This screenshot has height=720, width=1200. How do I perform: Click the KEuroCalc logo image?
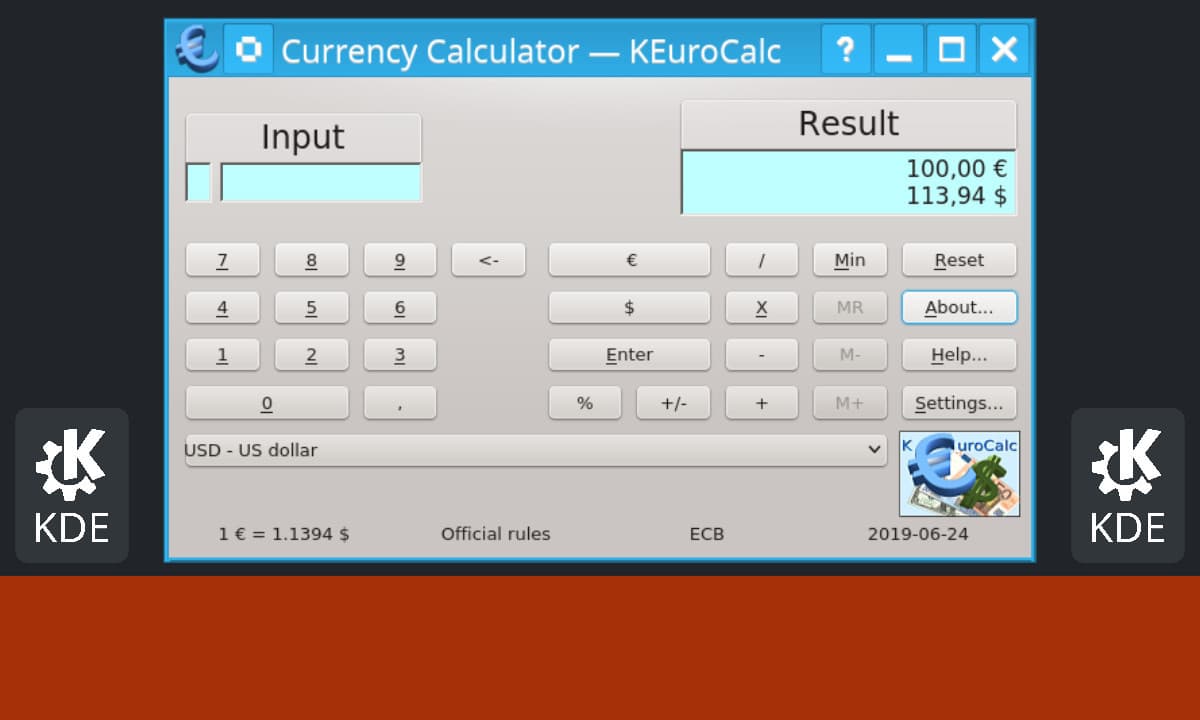(959, 473)
